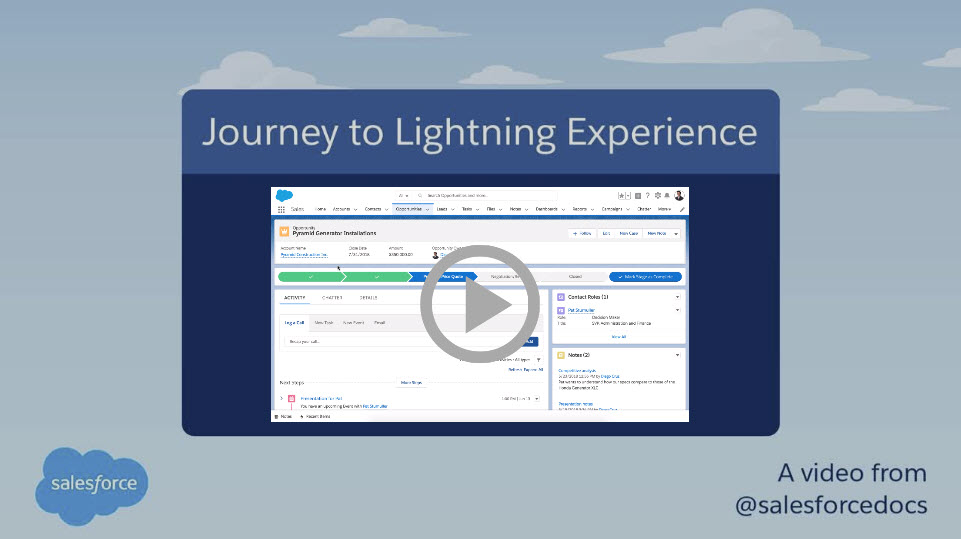Click View All under Contact Roles

coord(619,337)
